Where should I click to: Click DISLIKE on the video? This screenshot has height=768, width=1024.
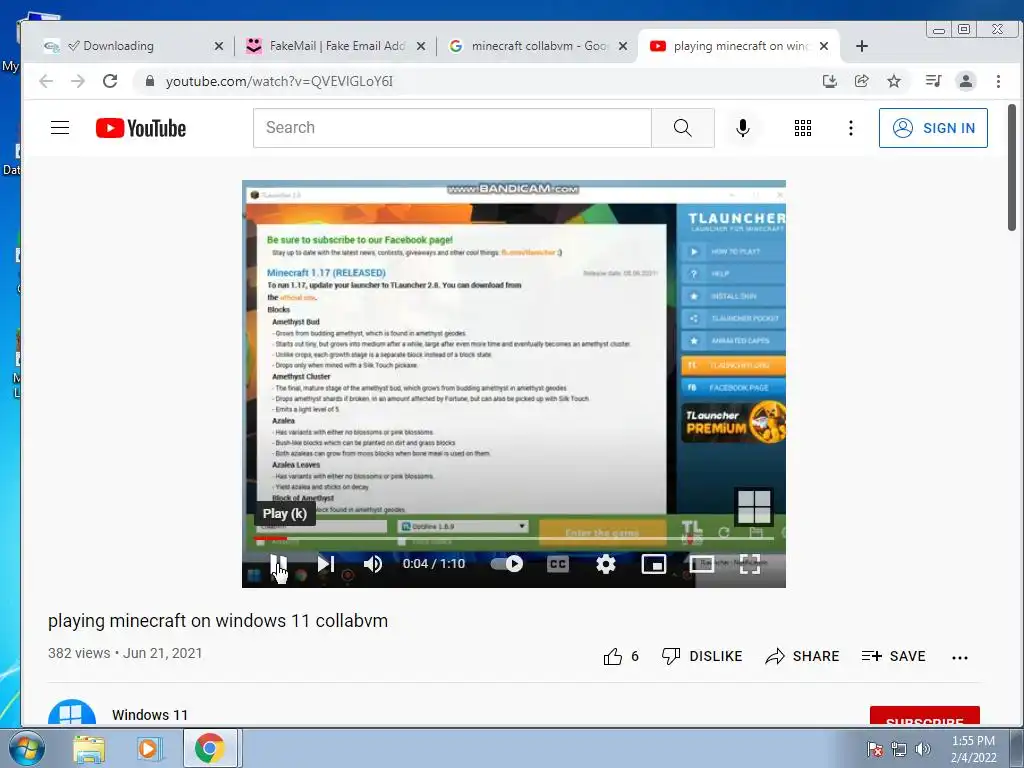pyautogui.click(x=701, y=656)
